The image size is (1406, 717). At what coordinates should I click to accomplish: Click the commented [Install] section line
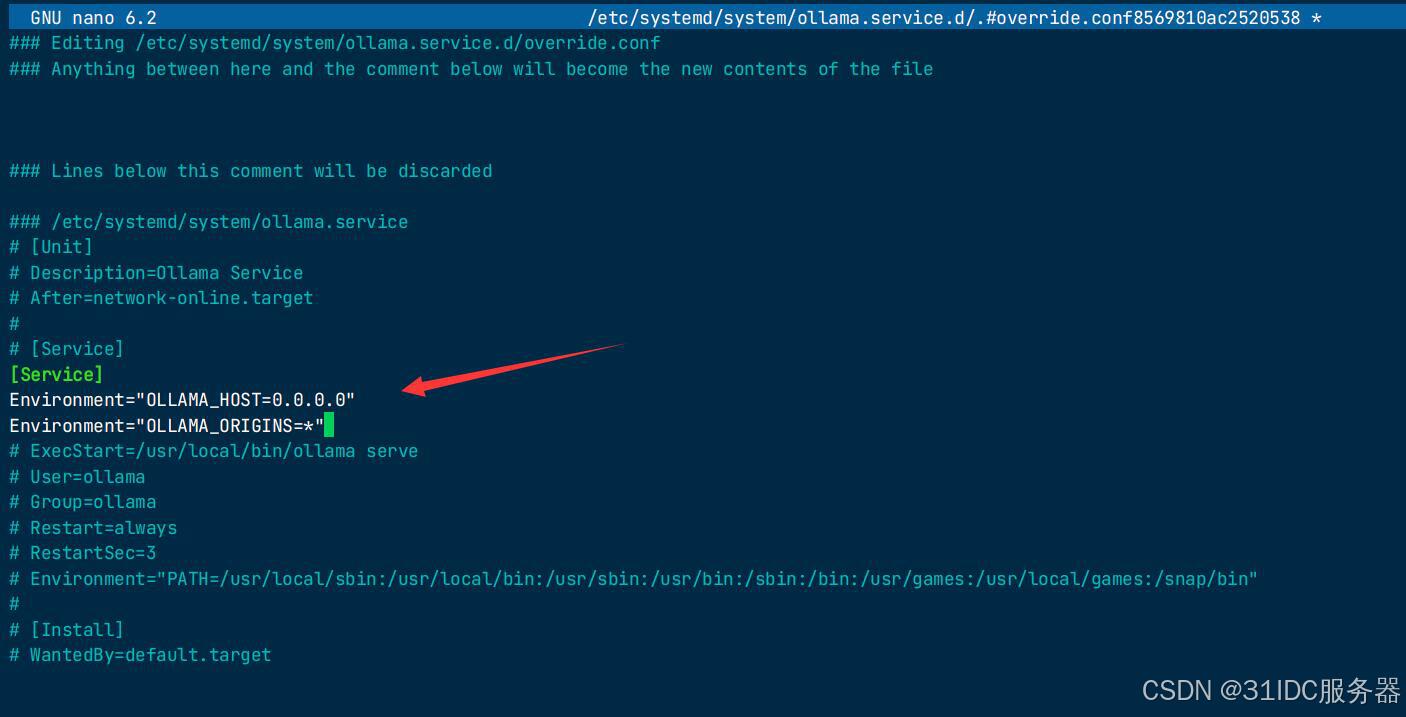66,630
